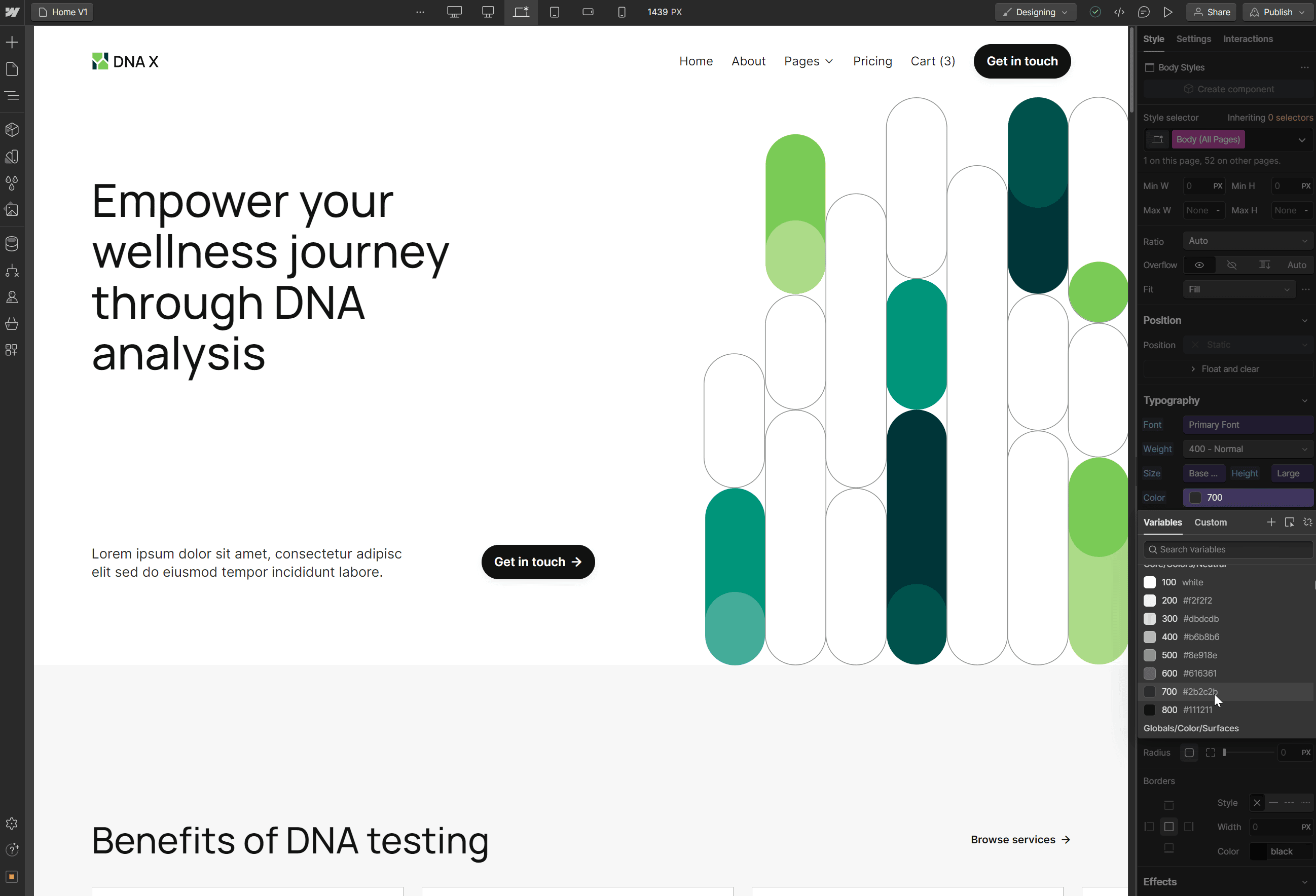Open the Ecommerce basket icon
1316x896 pixels.
12,324
